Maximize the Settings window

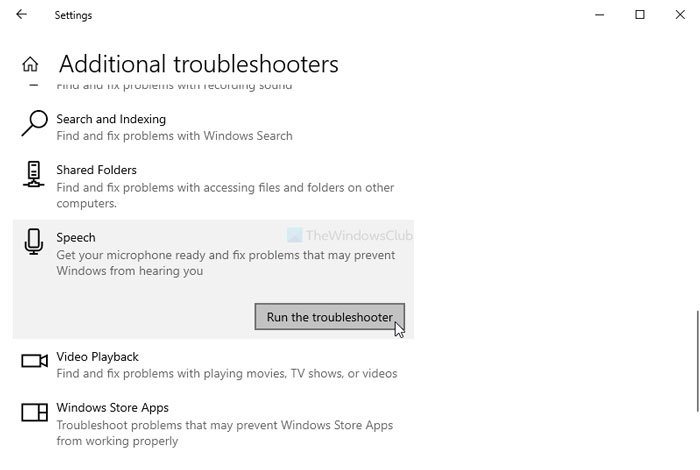(x=640, y=15)
